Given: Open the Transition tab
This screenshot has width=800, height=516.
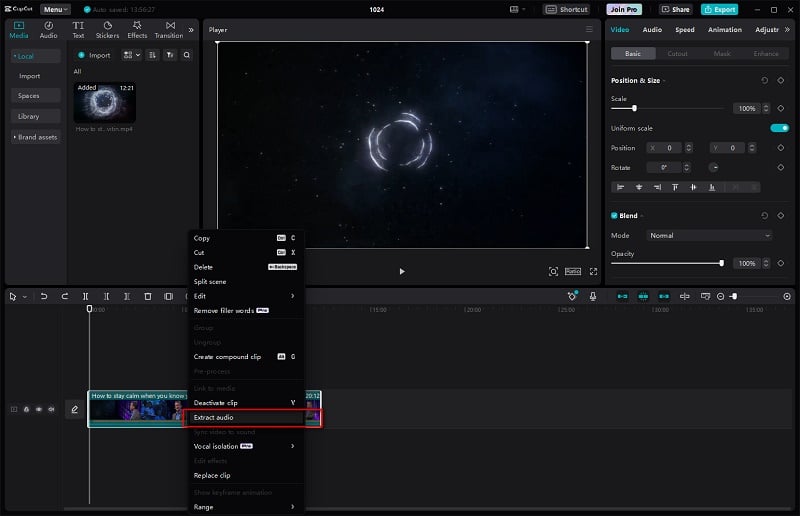Looking at the screenshot, I should tap(169, 30).
